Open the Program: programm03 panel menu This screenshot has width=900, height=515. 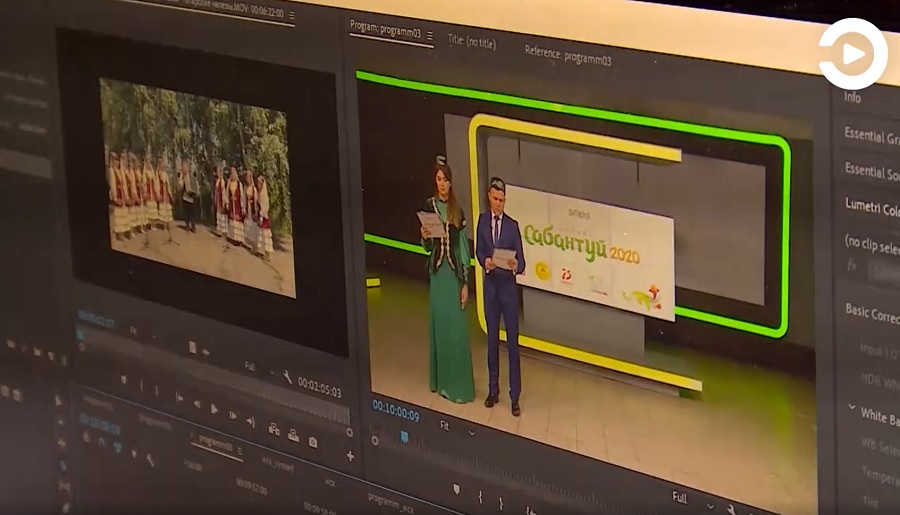tap(430, 36)
